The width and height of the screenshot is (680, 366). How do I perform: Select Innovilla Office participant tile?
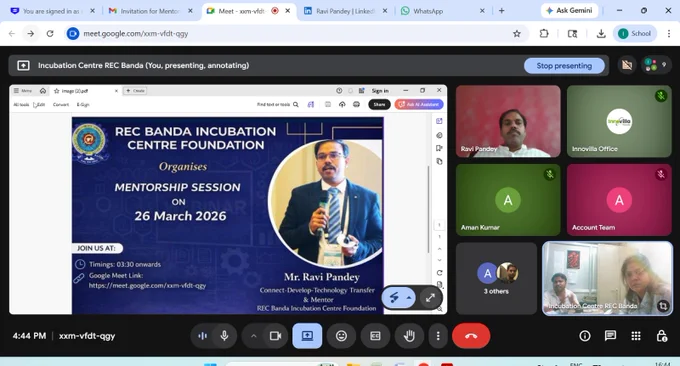[x=619, y=121]
